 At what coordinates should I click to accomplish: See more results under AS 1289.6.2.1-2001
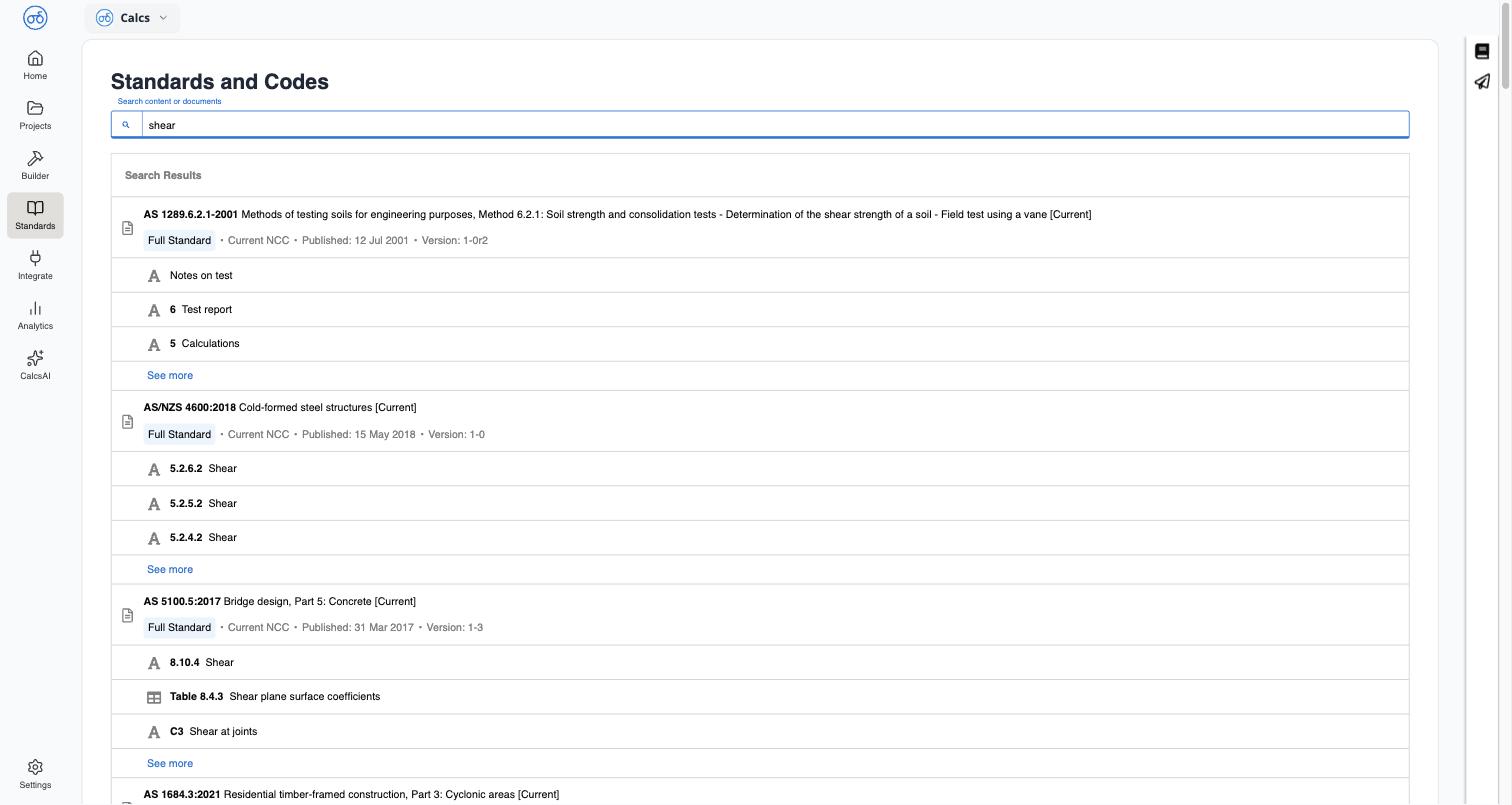click(170, 375)
